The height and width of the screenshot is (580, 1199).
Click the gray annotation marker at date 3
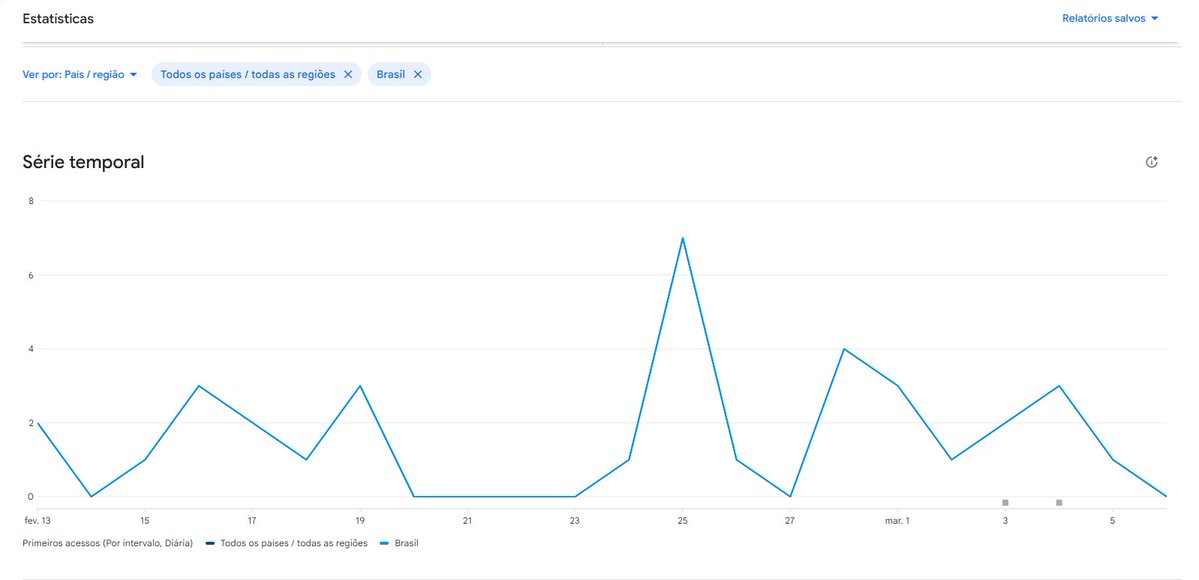tap(1005, 503)
